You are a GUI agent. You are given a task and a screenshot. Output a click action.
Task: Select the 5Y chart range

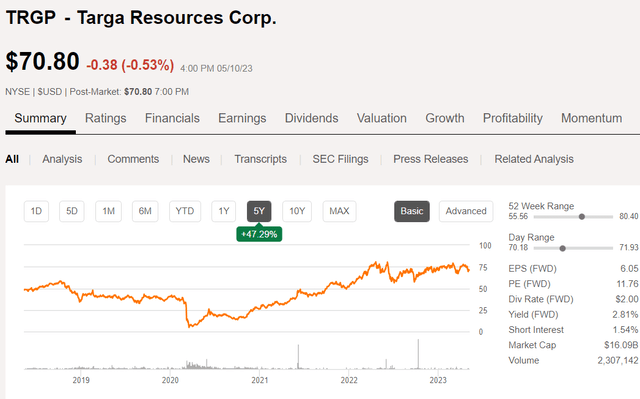[x=259, y=211]
